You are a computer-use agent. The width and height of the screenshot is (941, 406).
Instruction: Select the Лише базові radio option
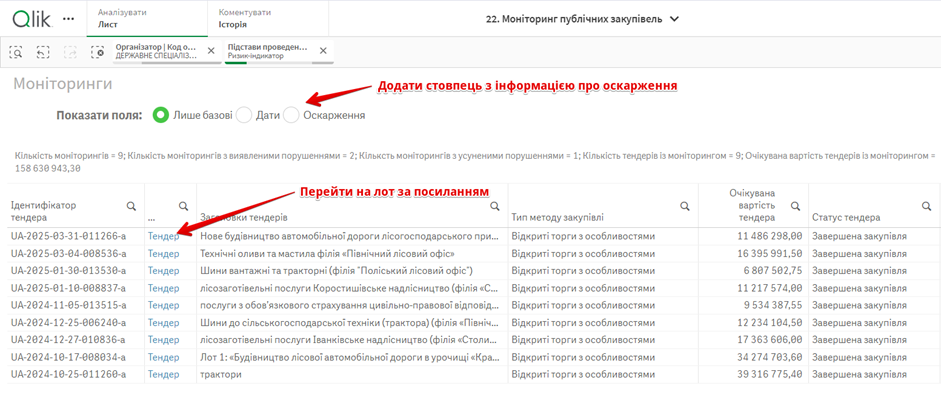click(161, 115)
